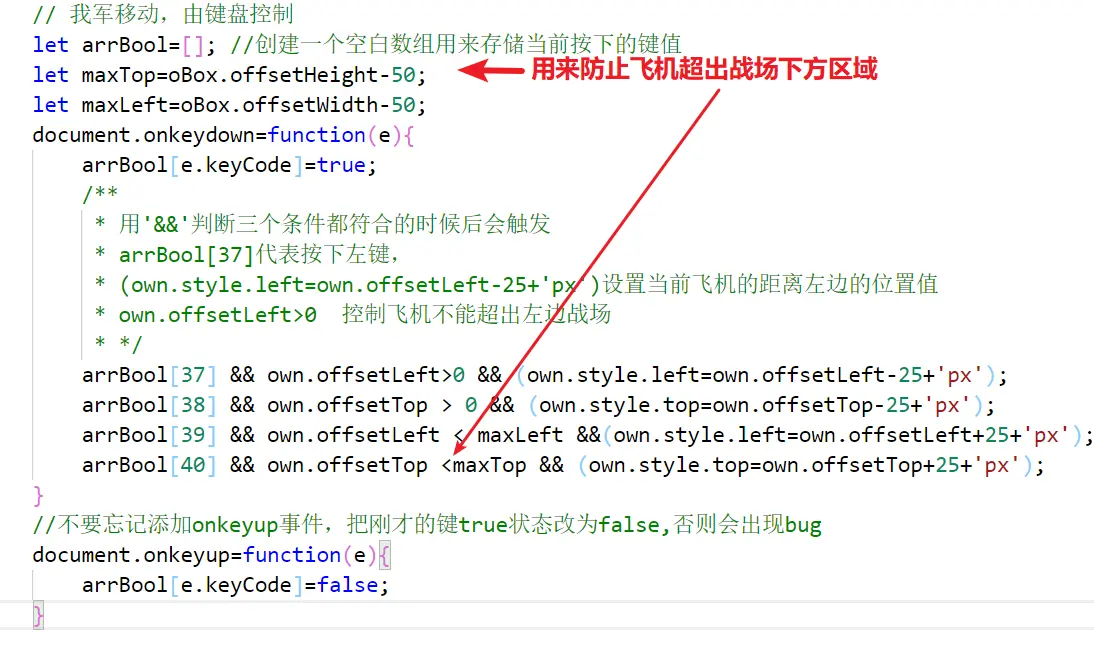Click the comment '// 我军移动，由键盘控制'
Image resolution: width=1094 pixels, height=657 pixels.
point(163,14)
